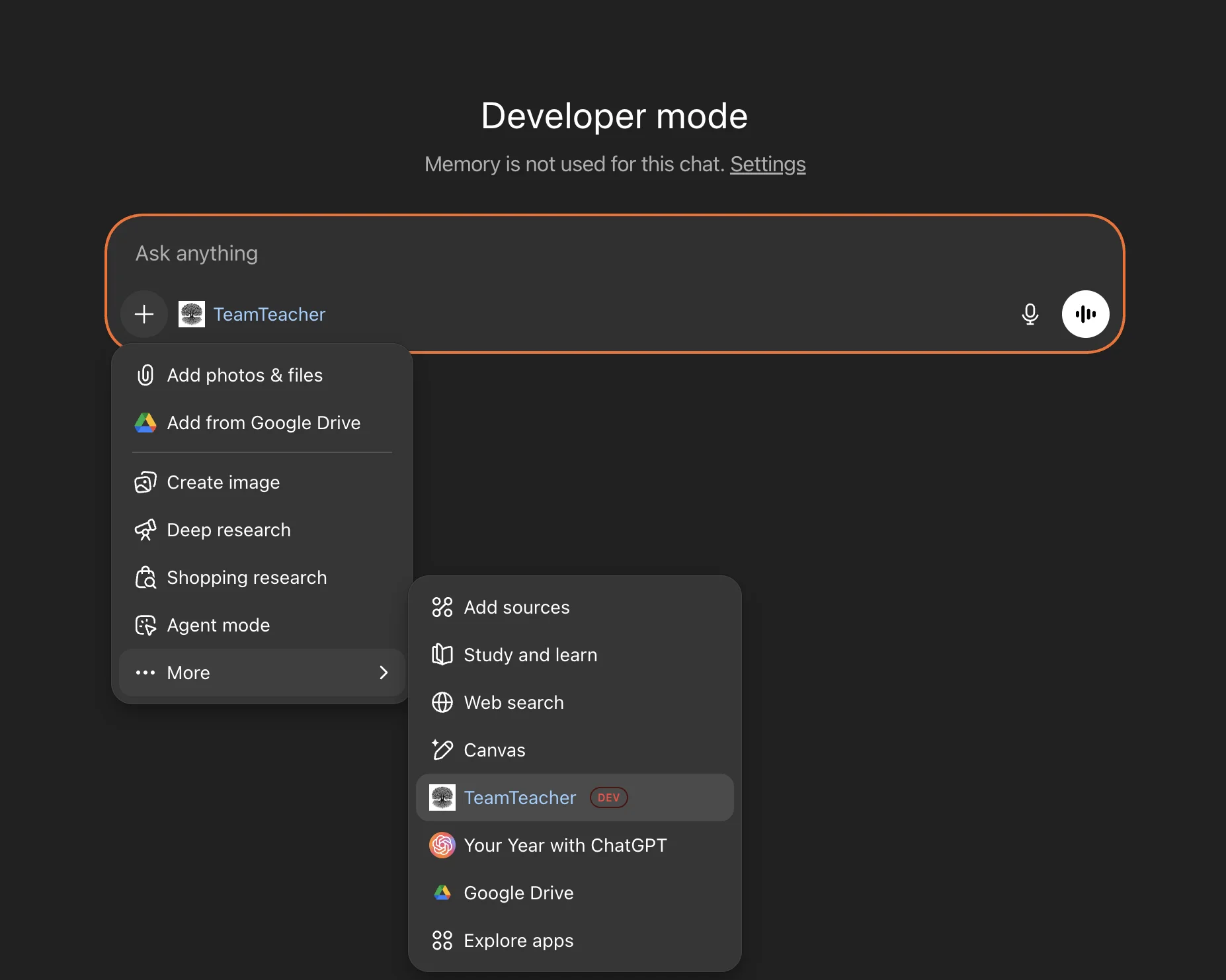Start voice mode with waveform button

coord(1085,314)
